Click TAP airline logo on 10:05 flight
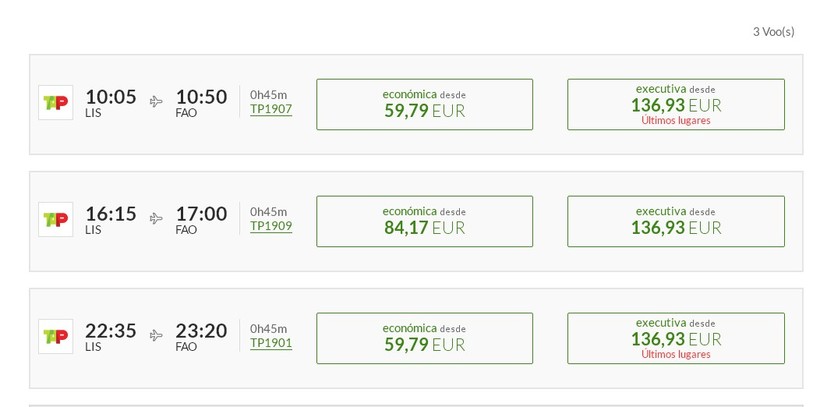 [55, 103]
